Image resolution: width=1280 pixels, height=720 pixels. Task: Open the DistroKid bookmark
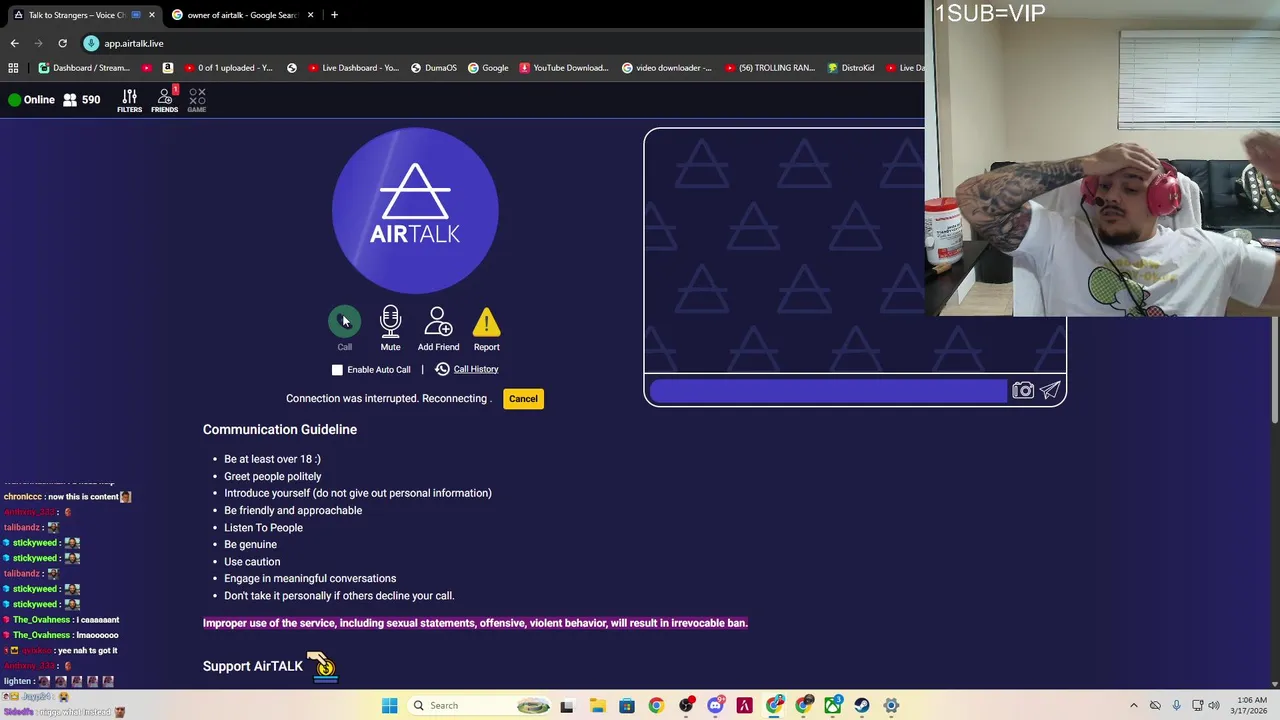[851, 68]
